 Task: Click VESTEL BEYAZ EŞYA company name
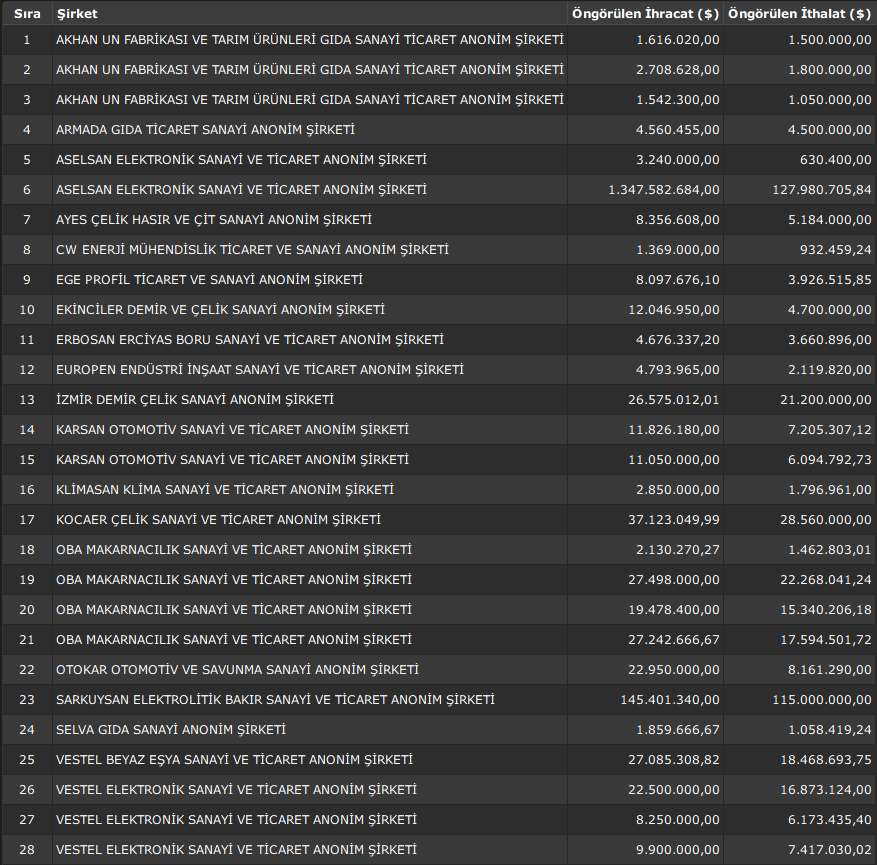[x=234, y=760]
